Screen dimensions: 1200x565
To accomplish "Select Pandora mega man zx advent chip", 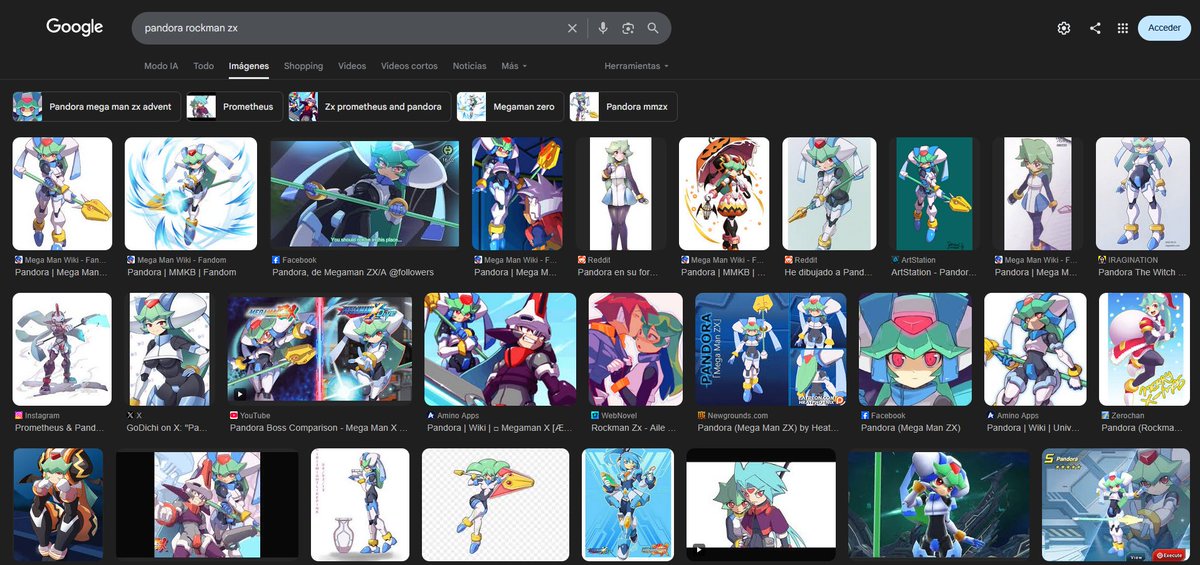I will 97,106.
